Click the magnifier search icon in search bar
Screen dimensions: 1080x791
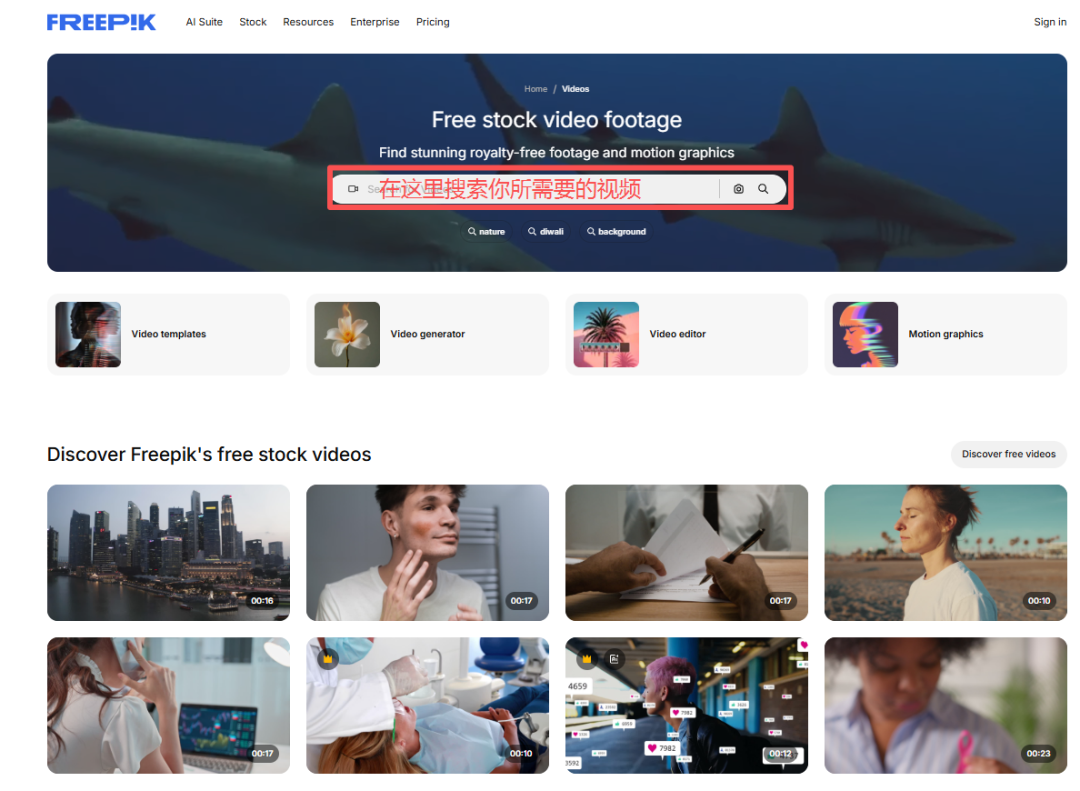coord(763,189)
